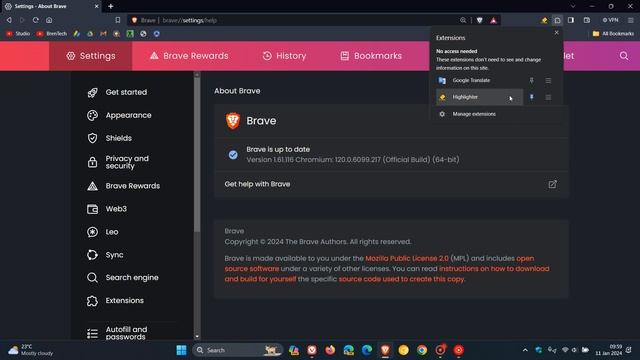Click the pinned Highlighter extension icon in toolbar

(x=544, y=20)
